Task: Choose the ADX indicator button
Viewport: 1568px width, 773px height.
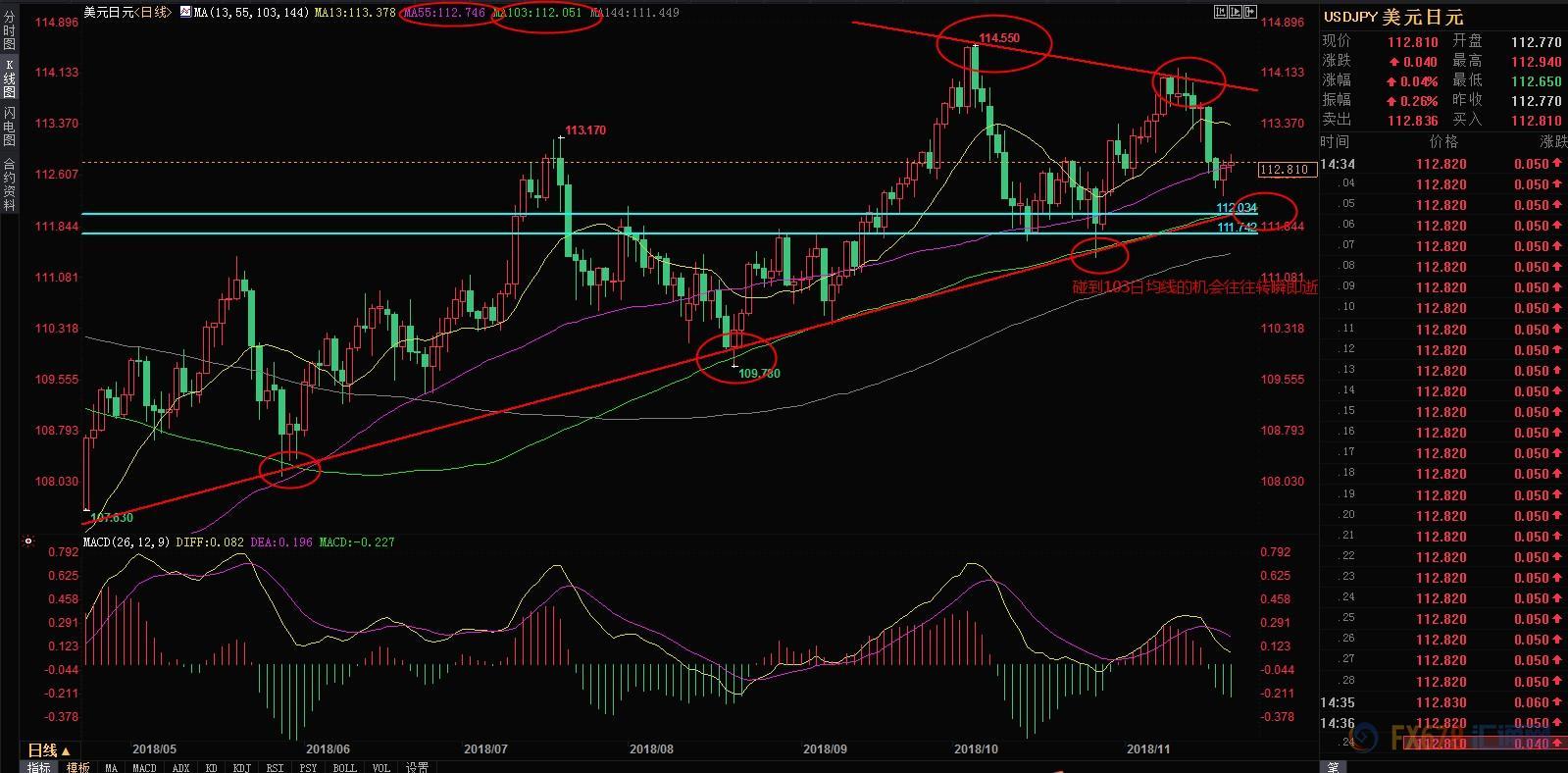Action: point(180,767)
